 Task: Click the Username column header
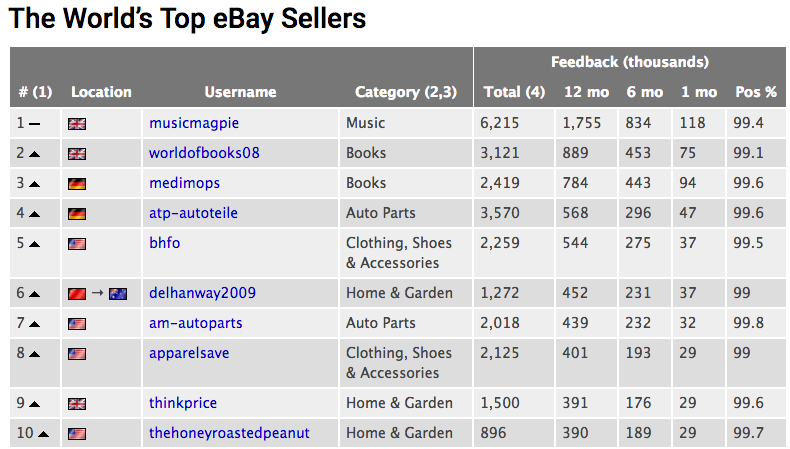[240, 92]
